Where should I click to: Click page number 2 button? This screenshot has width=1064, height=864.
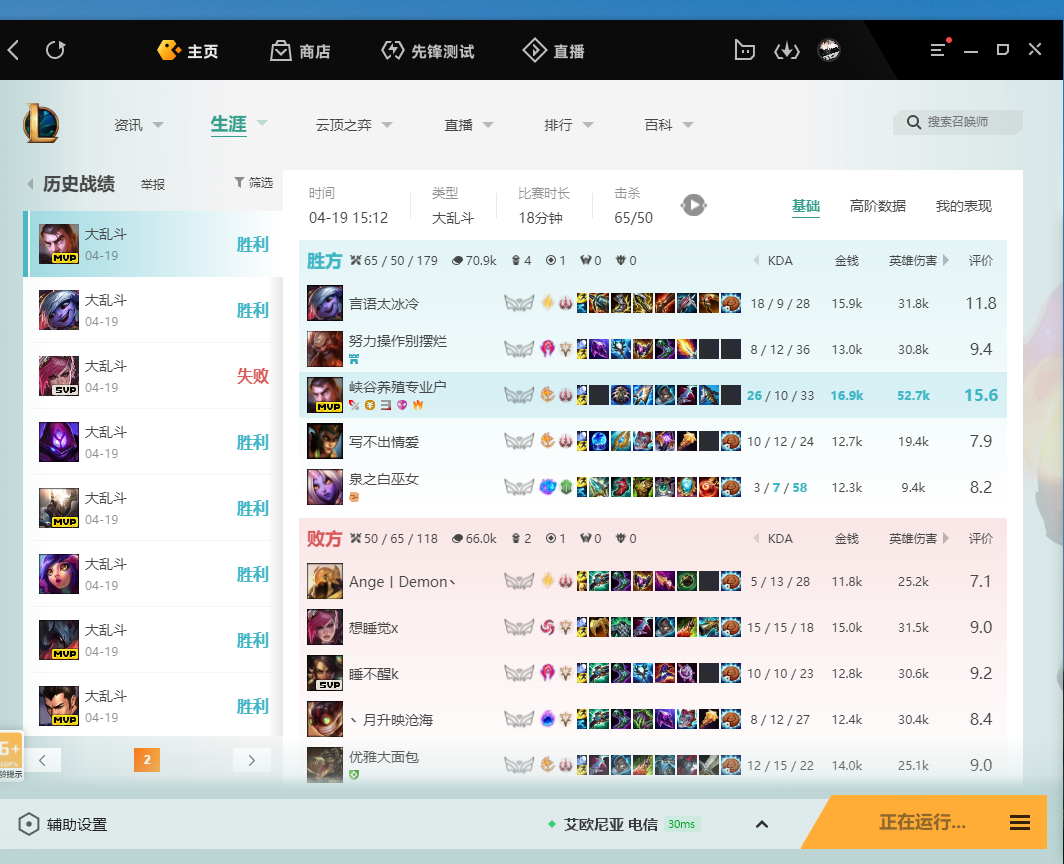(x=147, y=760)
